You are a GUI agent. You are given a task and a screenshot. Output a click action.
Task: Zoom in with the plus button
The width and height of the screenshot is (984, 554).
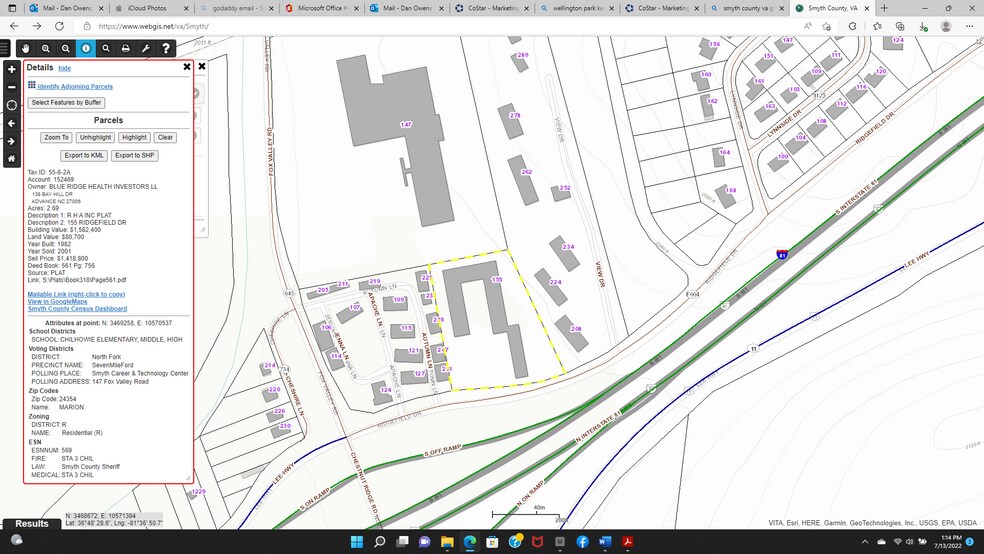(x=11, y=69)
